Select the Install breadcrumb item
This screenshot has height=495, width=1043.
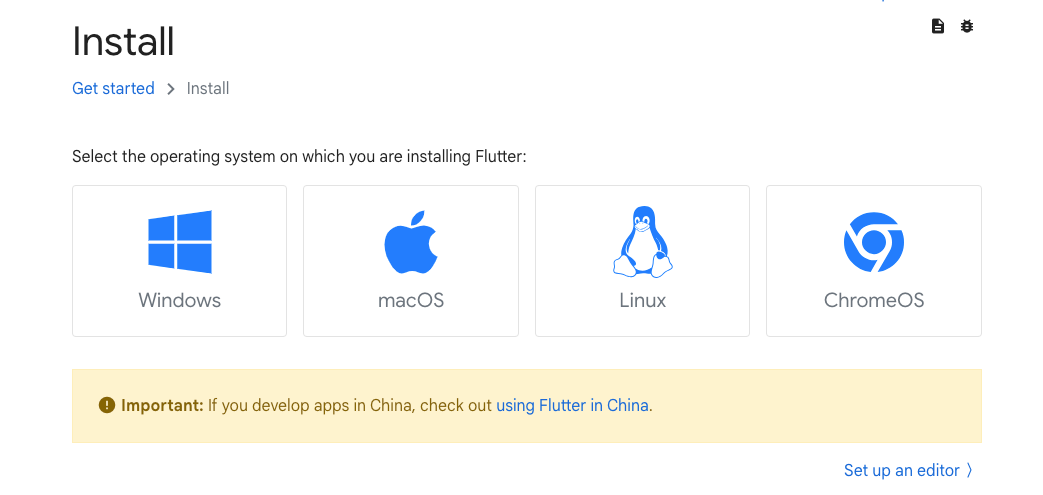point(208,88)
